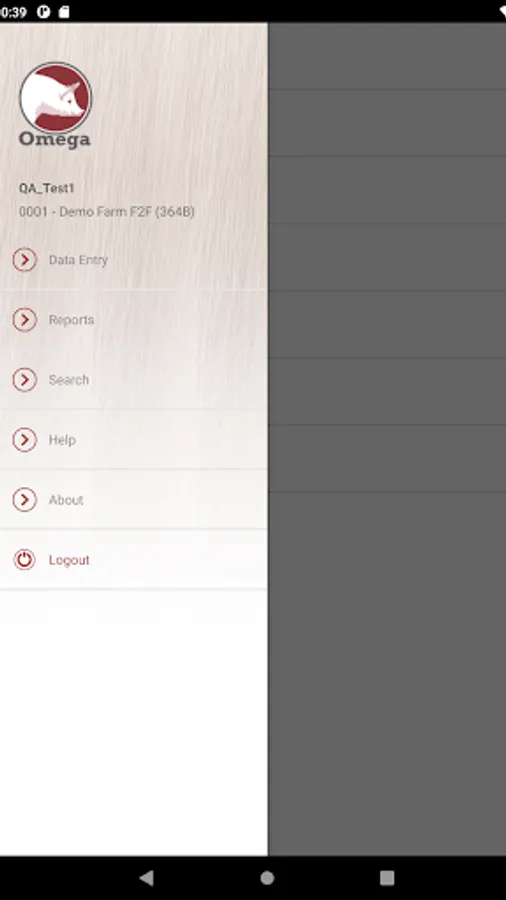Screen dimensions: 506x900
Task: Click the chevron icon beside Search
Action: pyautogui.click(x=25, y=379)
